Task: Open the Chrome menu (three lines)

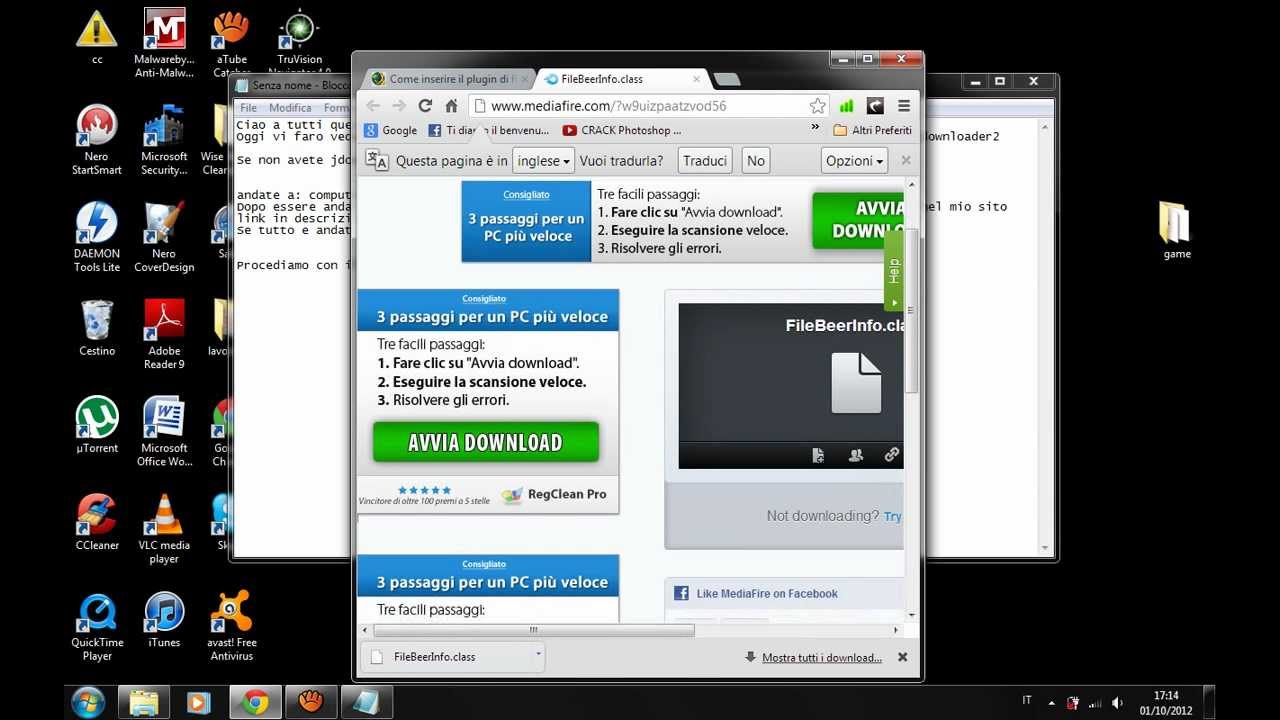Action: tap(904, 106)
